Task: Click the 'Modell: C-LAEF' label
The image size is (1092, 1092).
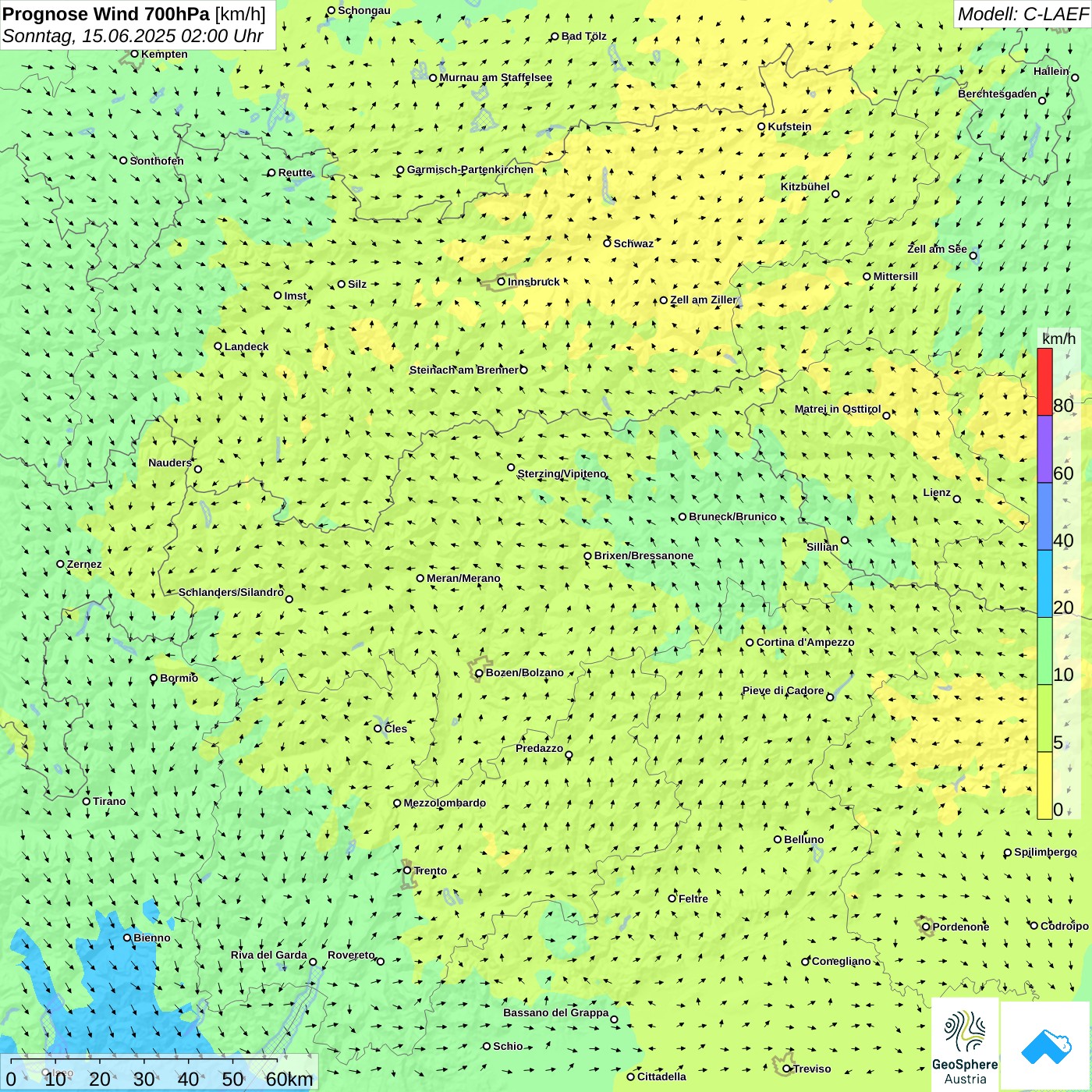Action: point(1023,14)
